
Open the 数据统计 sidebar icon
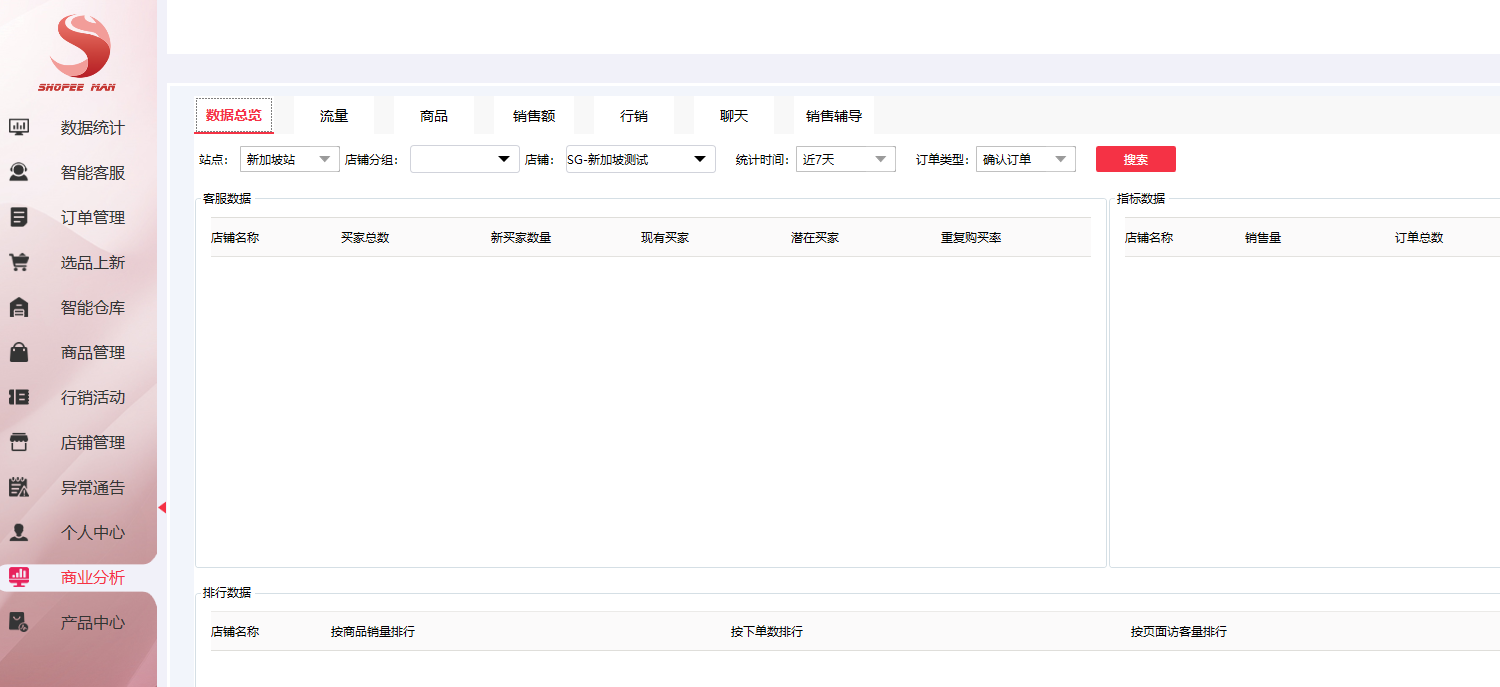tap(20, 127)
